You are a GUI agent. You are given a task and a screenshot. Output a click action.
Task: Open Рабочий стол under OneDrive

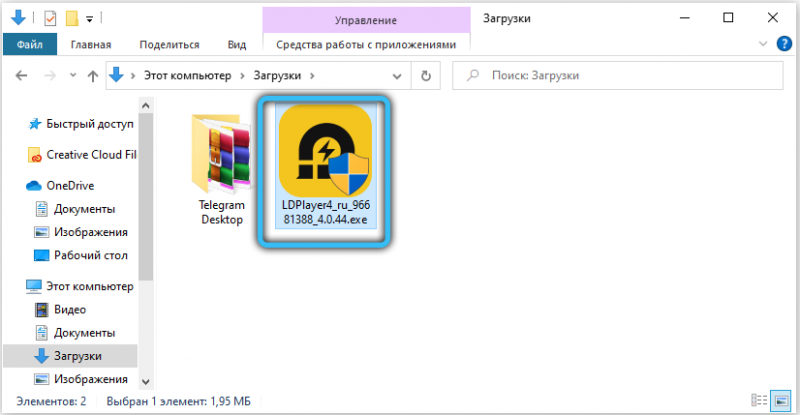tap(81, 255)
